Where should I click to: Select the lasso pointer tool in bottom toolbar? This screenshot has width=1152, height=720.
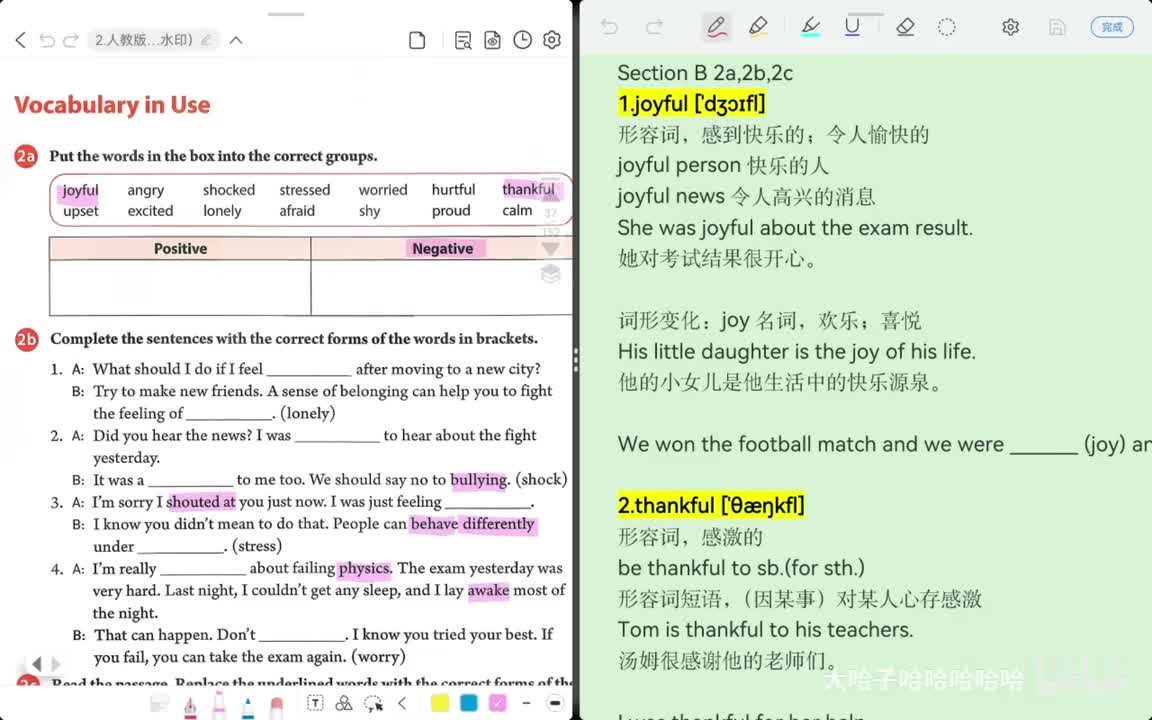[x=374, y=703]
